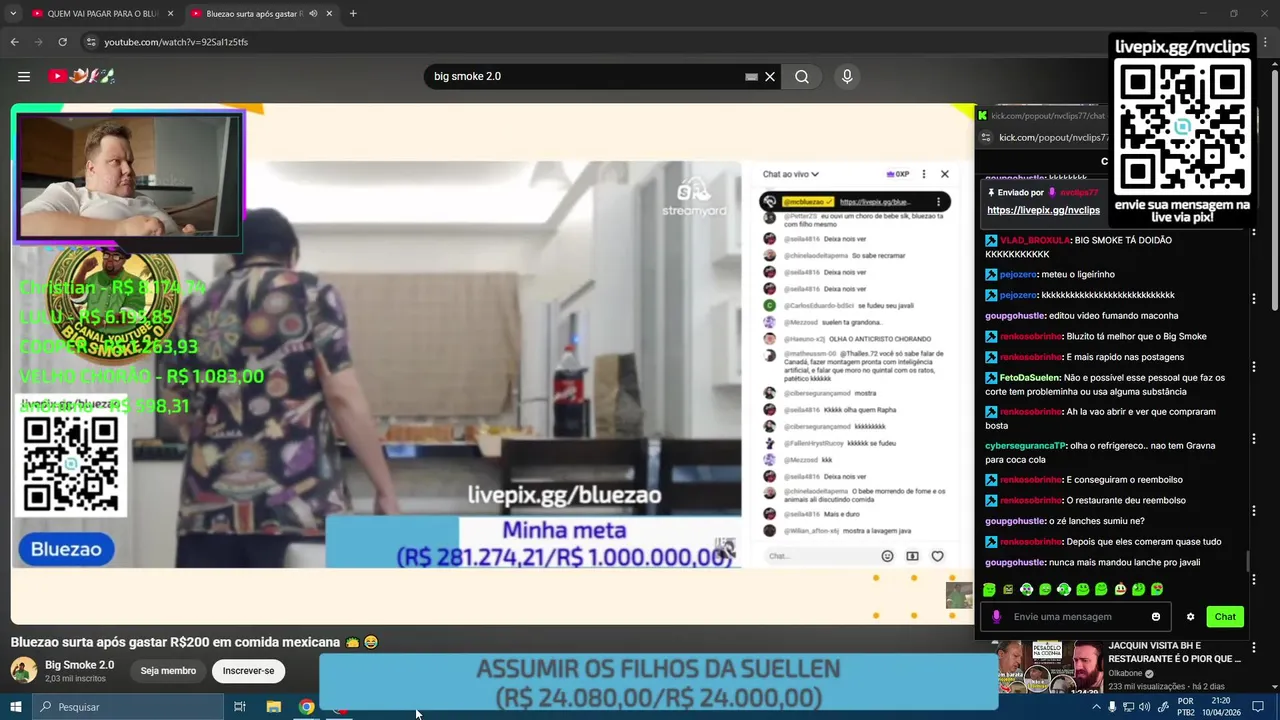
Task: Click the Bluezao blue badge in the video
Action: (x=66, y=549)
